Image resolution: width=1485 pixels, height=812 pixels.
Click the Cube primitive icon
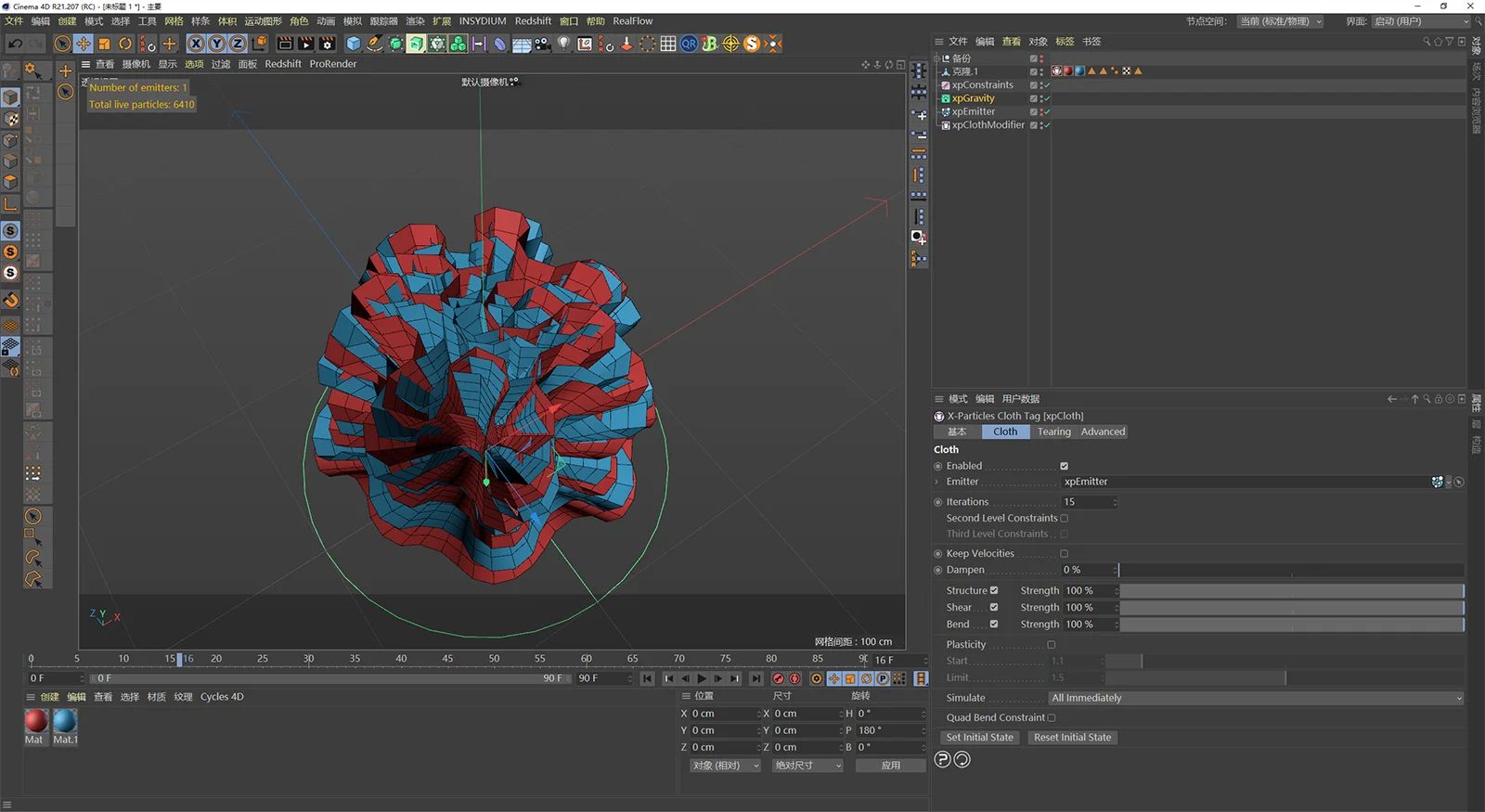[353, 44]
